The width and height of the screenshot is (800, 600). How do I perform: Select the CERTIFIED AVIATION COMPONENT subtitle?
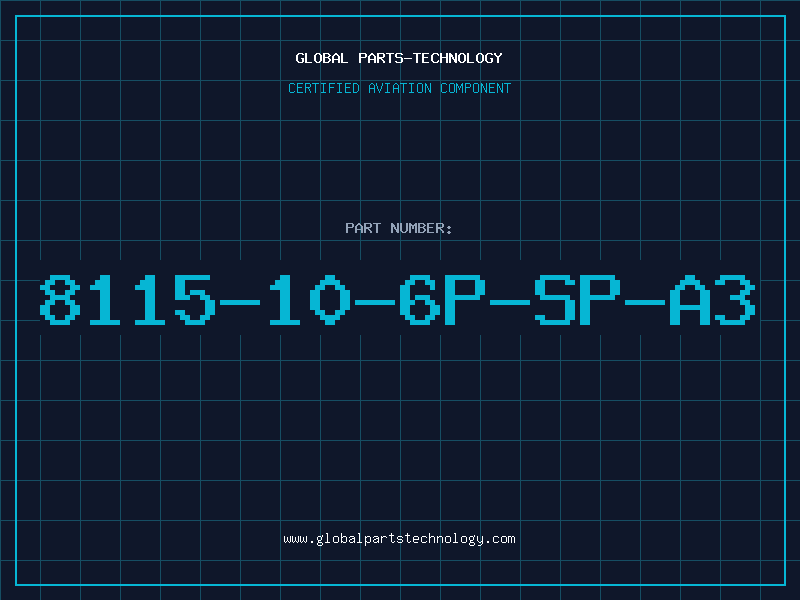tap(399, 88)
